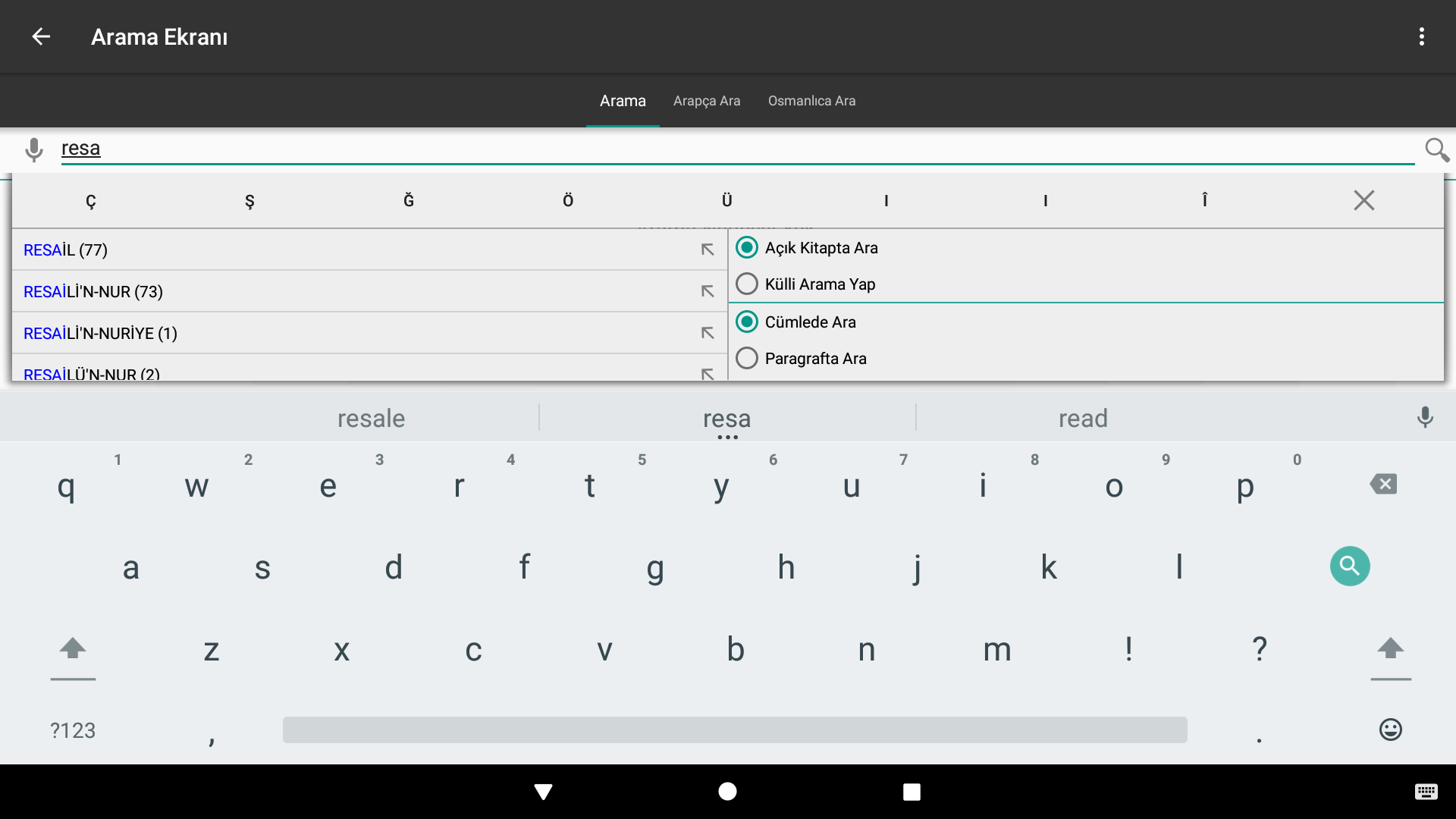Open the keyboard switcher icon

pyautogui.click(x=1426, y=792)
